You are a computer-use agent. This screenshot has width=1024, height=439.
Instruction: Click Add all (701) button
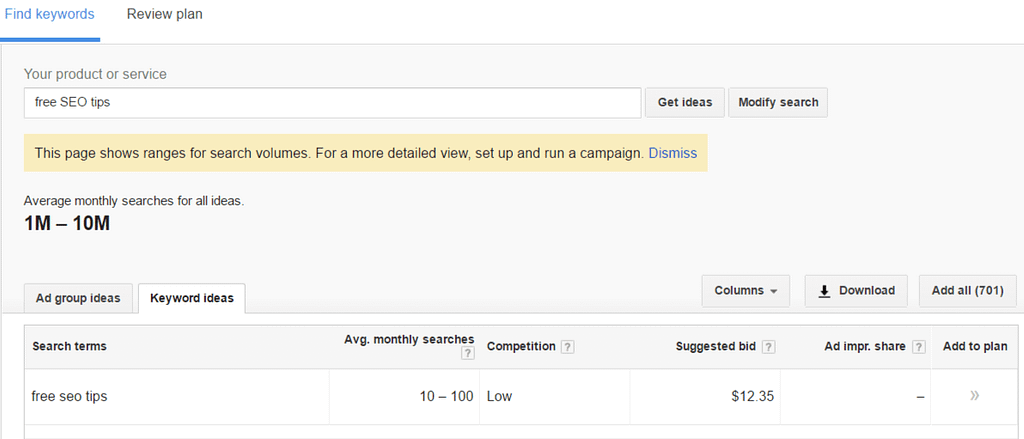[x=968, y=291]
